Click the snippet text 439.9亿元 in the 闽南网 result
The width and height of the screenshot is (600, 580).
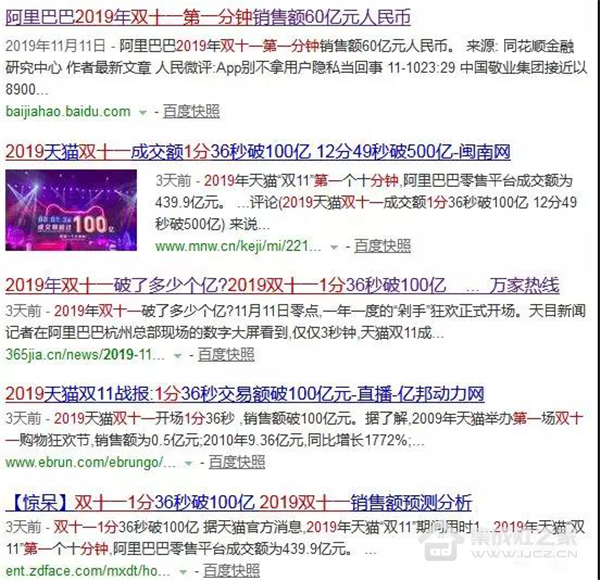click(x=190, y=202)
